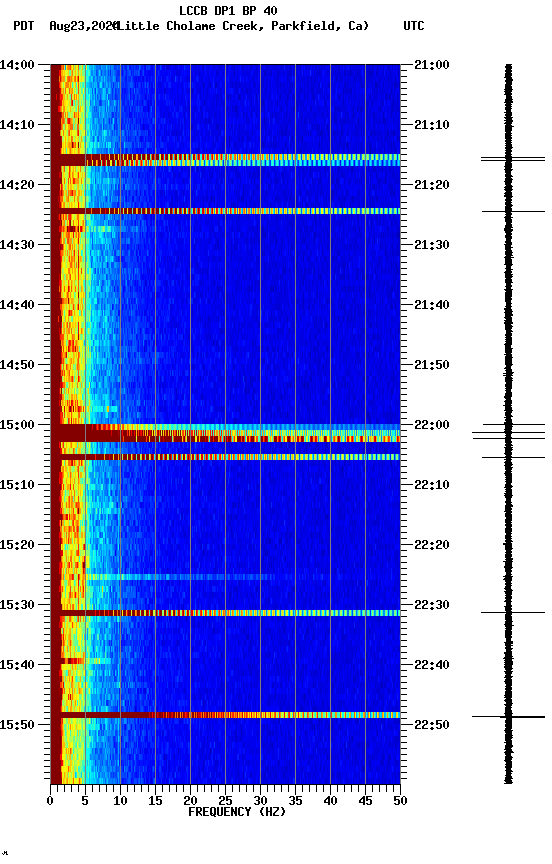Click the 15 Hz frequency axis label

pos(155,801)
